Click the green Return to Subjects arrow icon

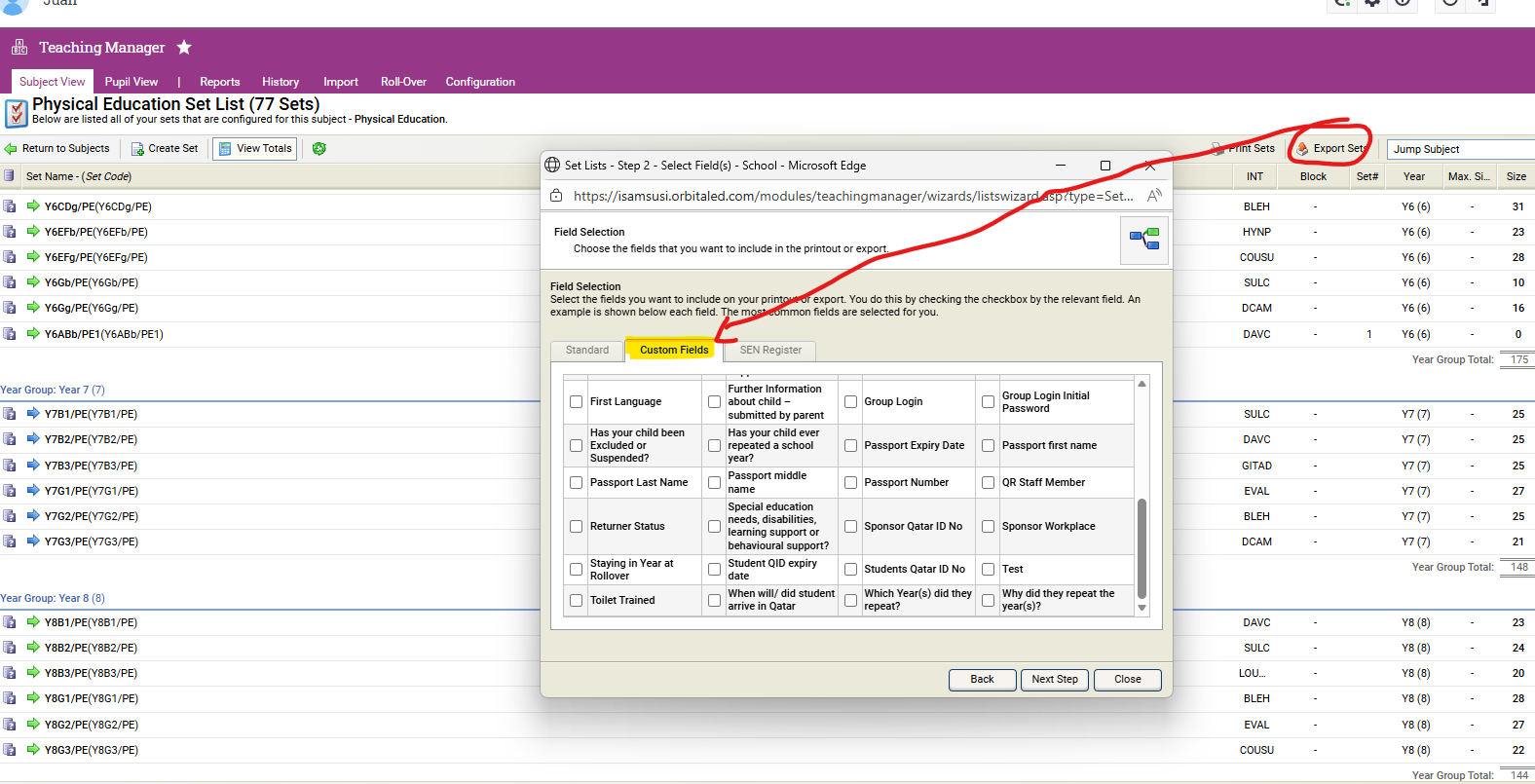point(11,149)
